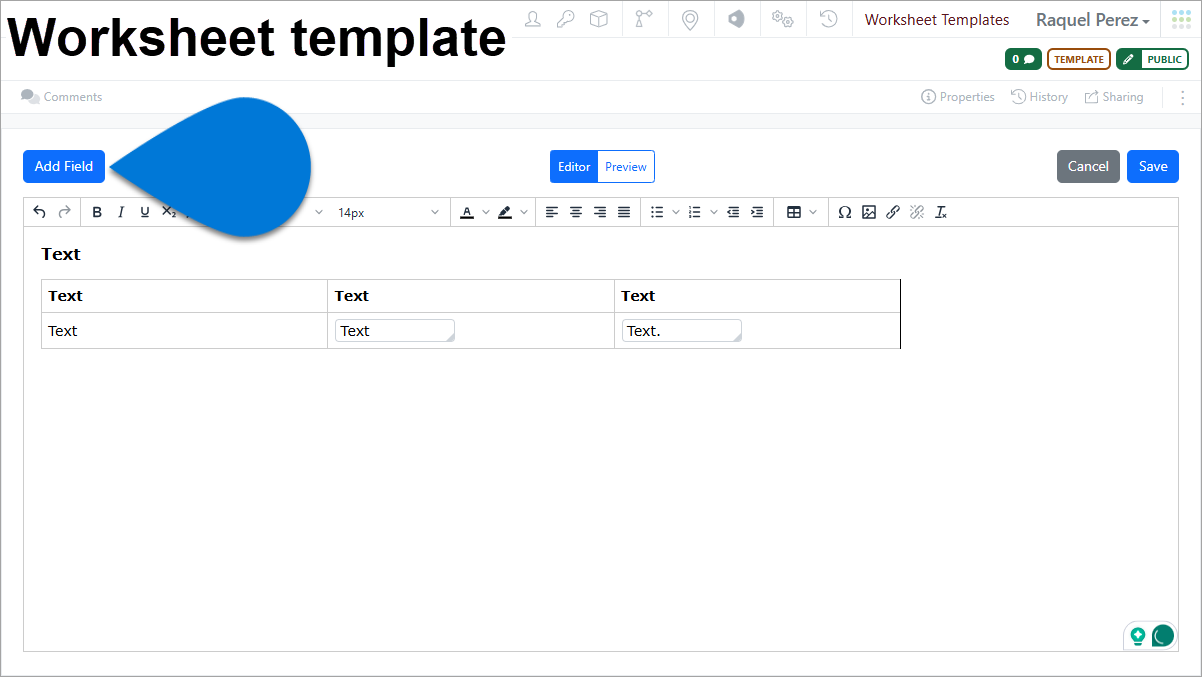Screen dimensions: 1202x677
Task: Expand the text color picker arrow
Action: (x=486, y=212)
